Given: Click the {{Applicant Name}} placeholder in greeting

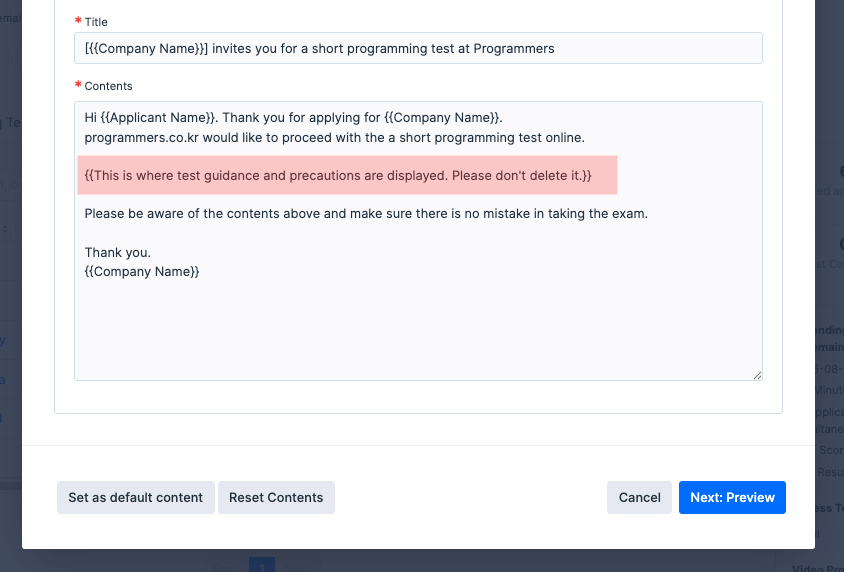Looking at the screenshot, I should coord(159,118).
